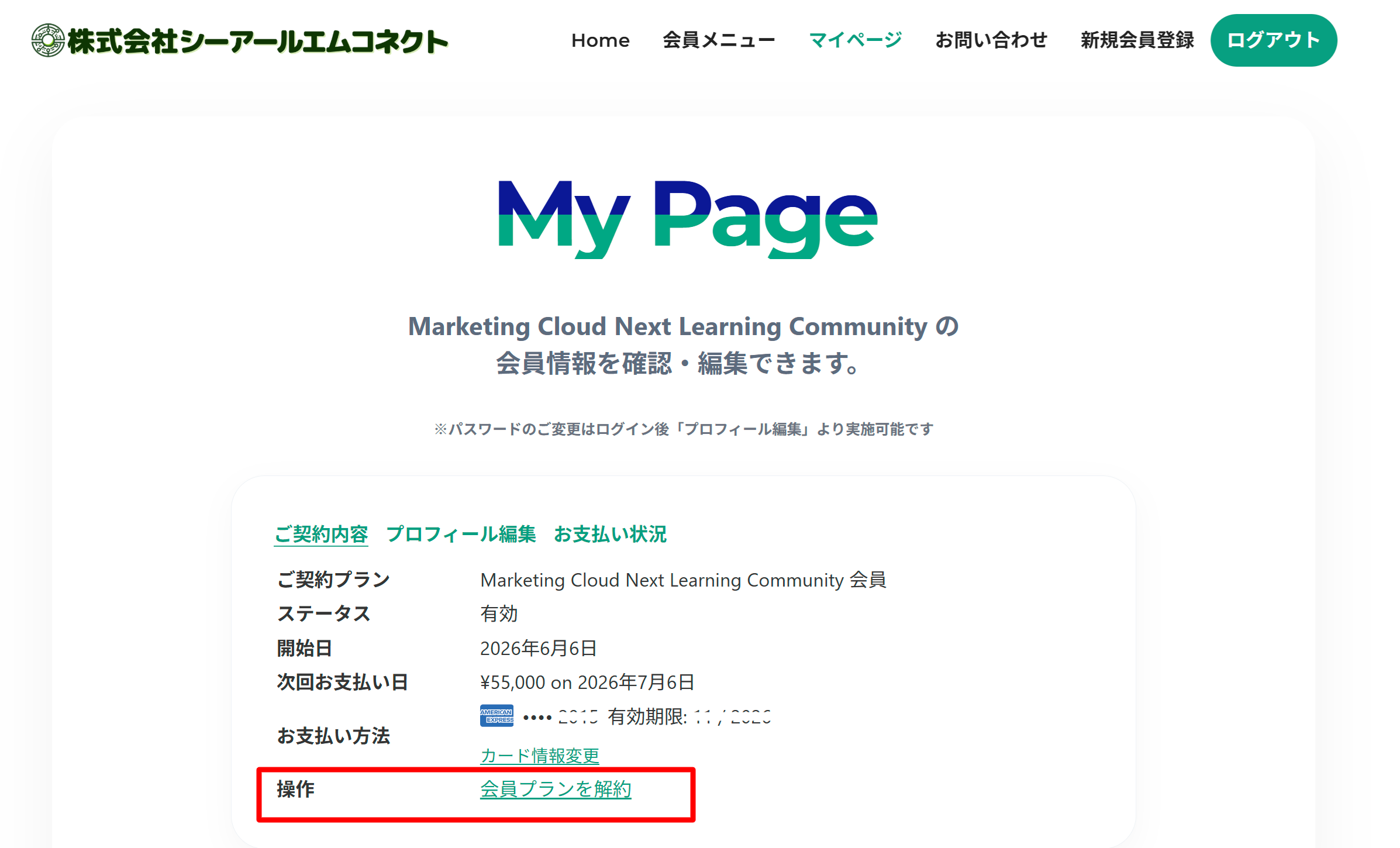The width and height of the screenshot is (1400, 848).
Task: Select the plan name Marketing Cloud Next Learning Community 会員
Action: 683,580
